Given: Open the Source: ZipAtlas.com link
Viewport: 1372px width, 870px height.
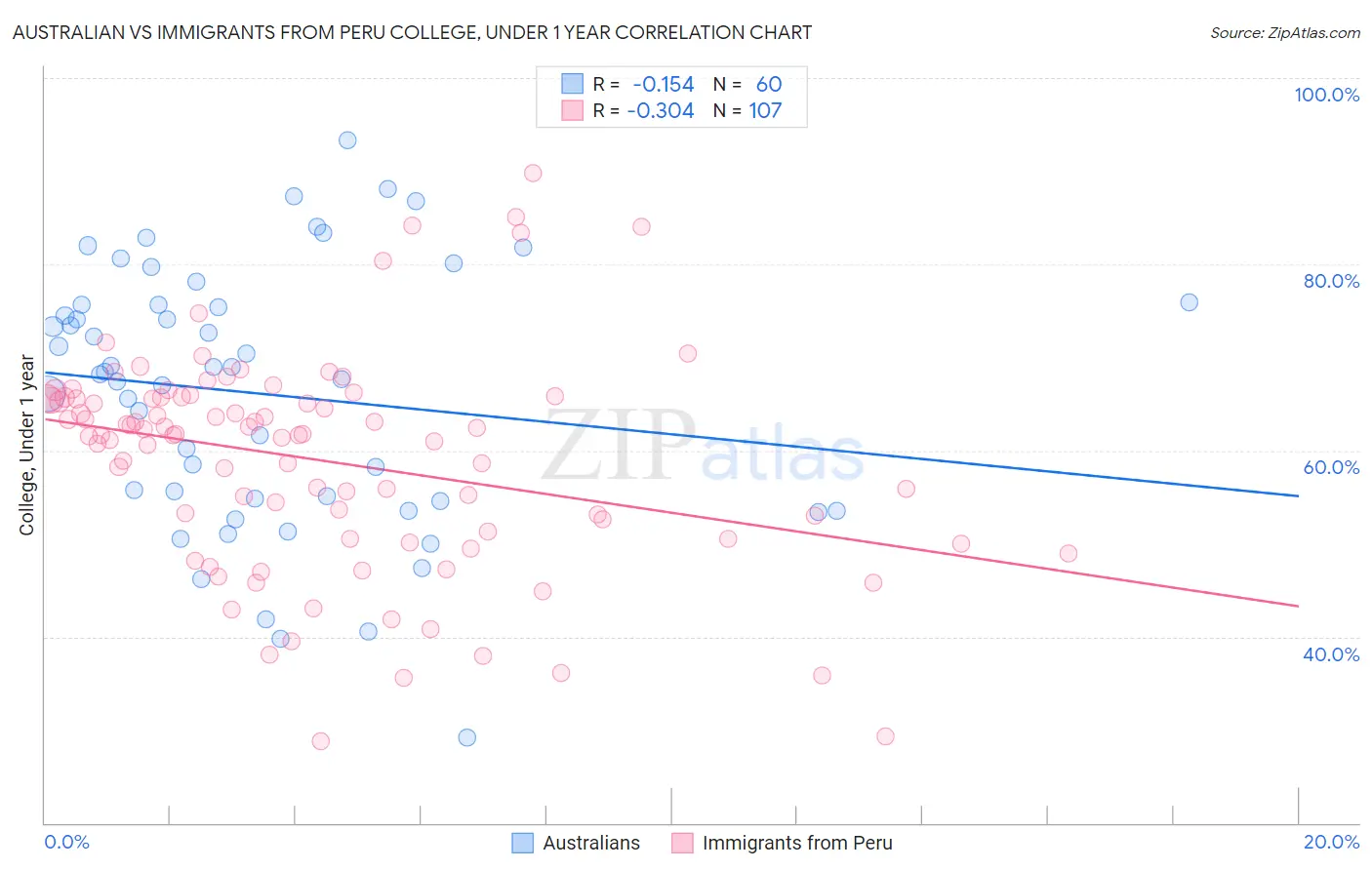Looking at the screenshot, I should click(x=1285, y=33).
